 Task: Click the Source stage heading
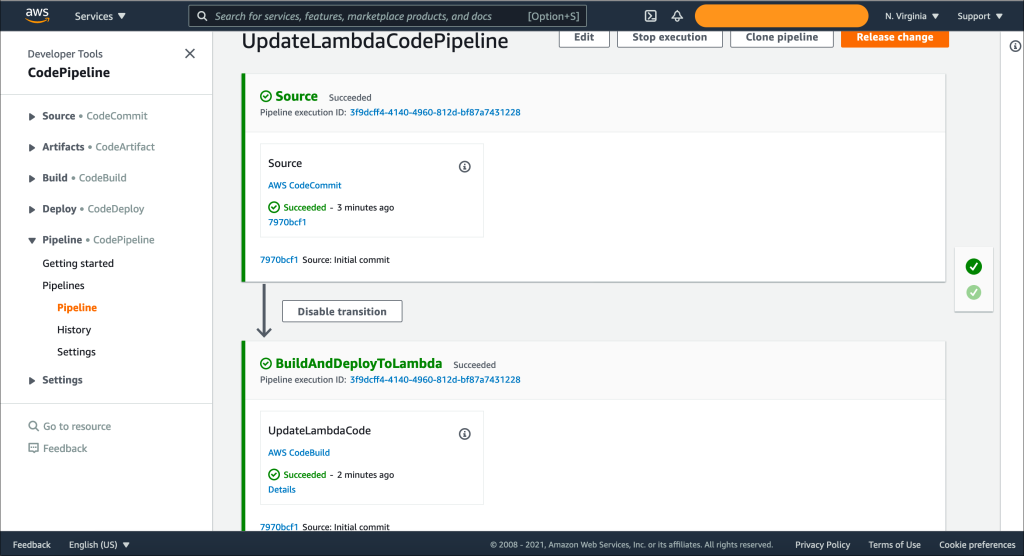coord(296,97)
